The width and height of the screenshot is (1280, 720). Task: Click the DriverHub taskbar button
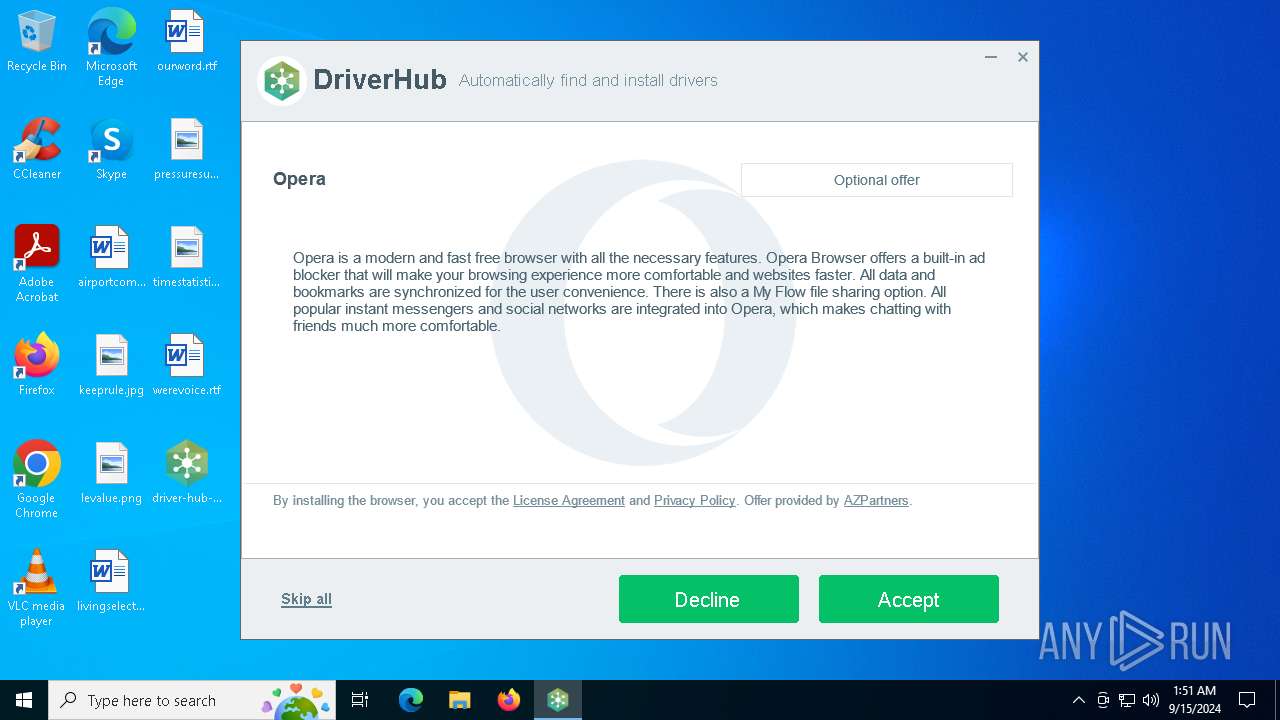(x=558, y=700)
